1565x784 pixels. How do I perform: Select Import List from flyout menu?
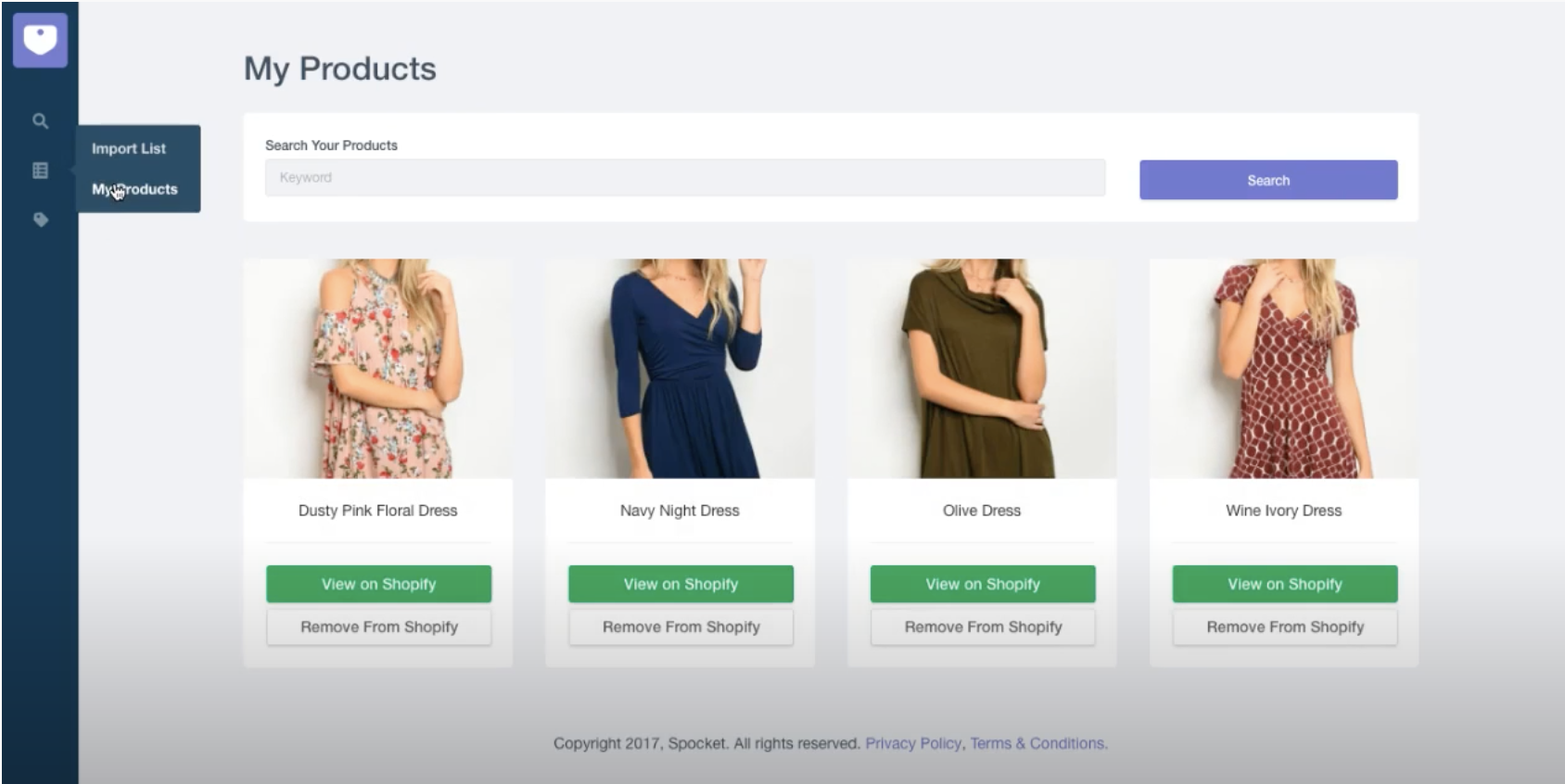click(129, 148)
